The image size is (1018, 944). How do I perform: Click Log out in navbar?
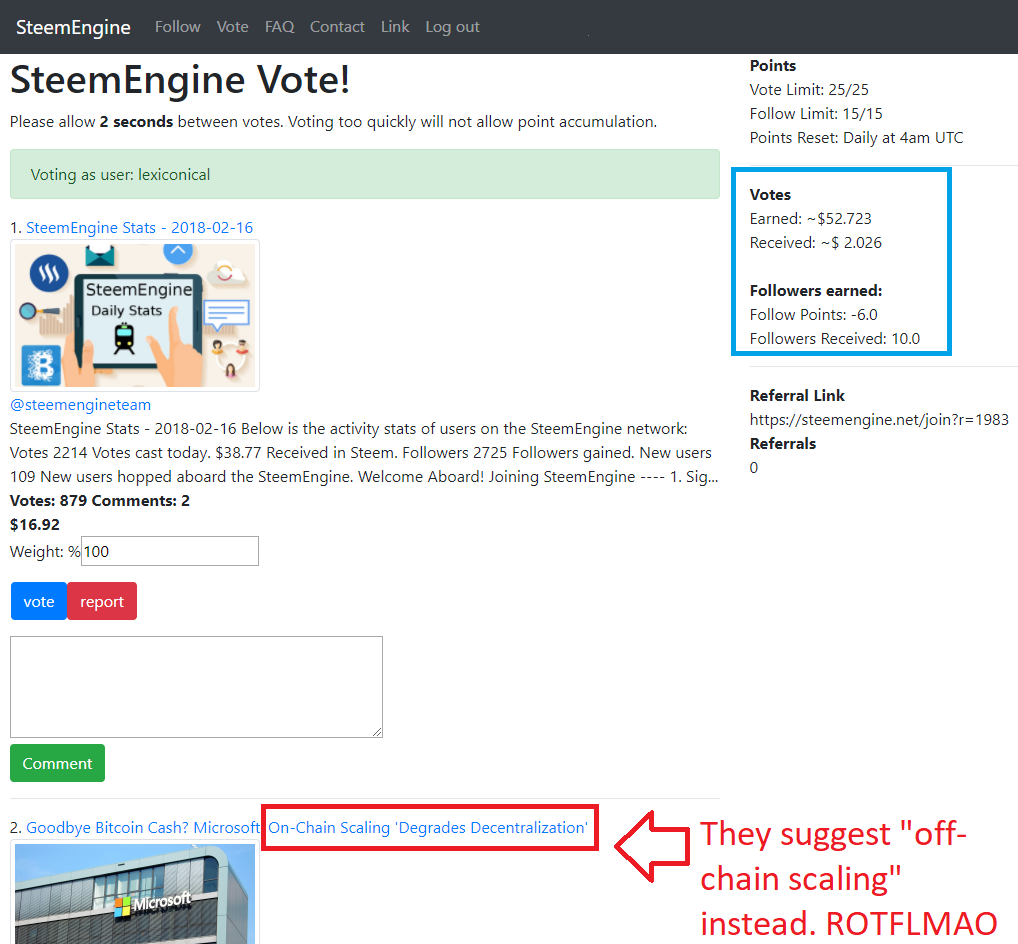(x=452, y=27)
